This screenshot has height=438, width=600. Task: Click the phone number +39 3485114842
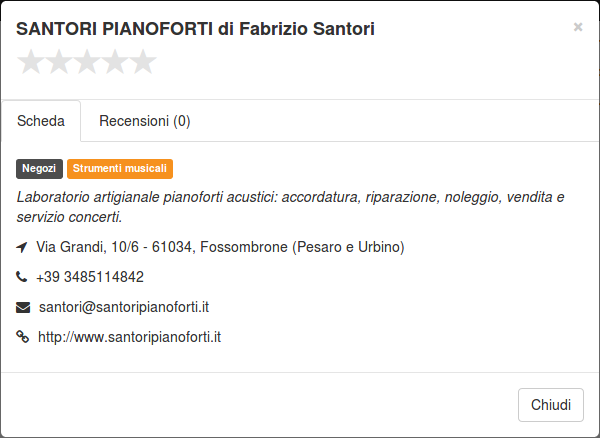pos(90,277)
